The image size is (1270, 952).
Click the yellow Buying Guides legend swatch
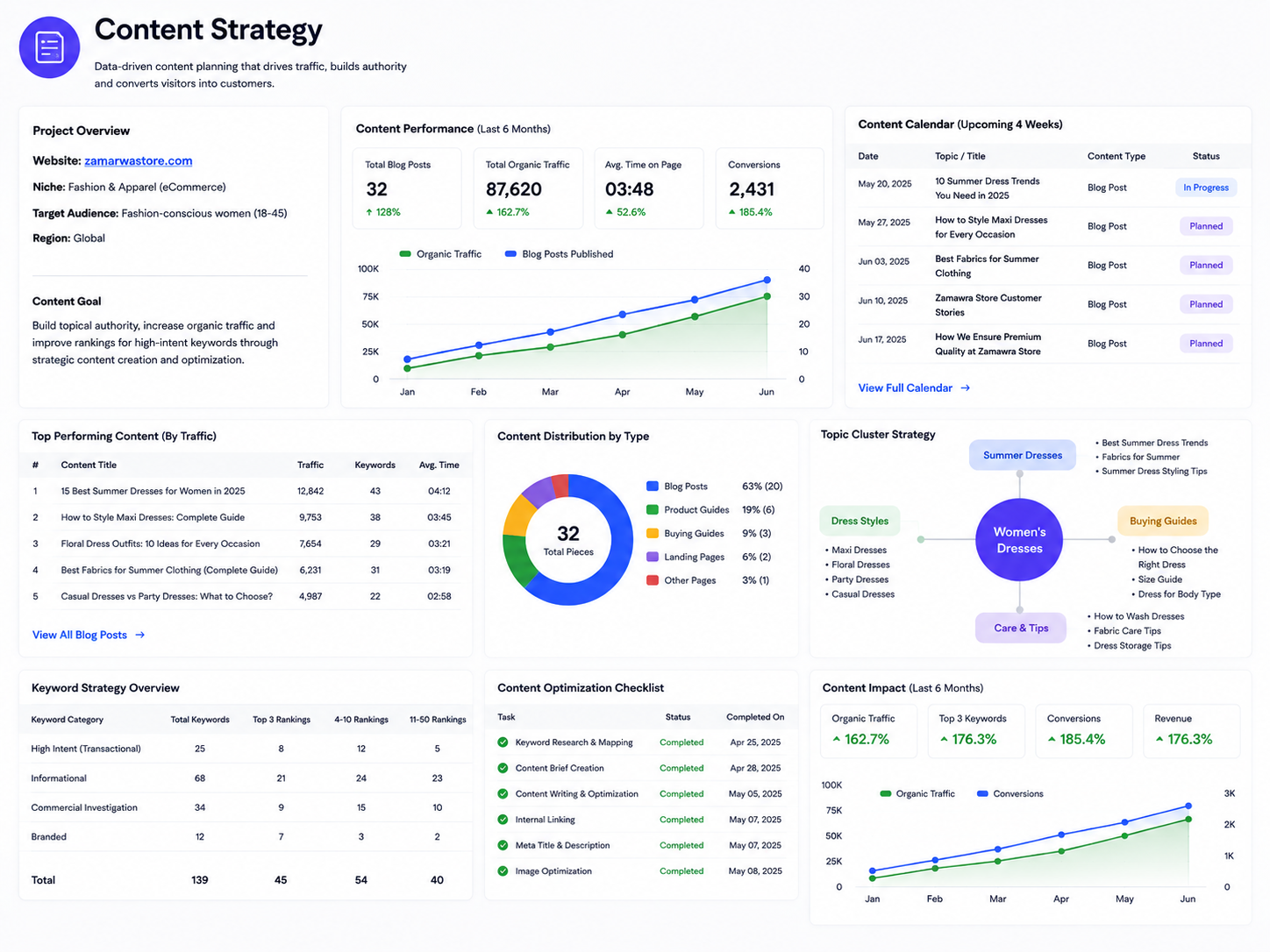click(x=653, y=533)
